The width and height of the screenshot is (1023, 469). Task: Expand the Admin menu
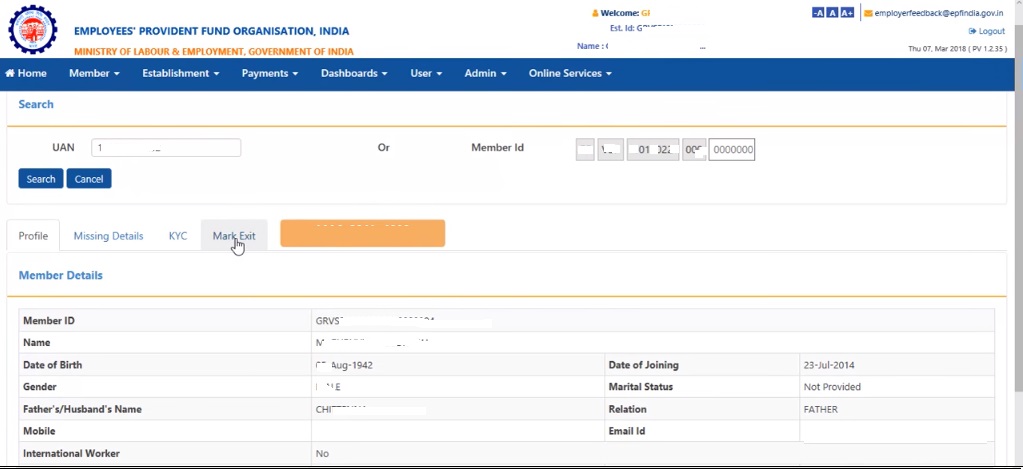pos(485,74)
